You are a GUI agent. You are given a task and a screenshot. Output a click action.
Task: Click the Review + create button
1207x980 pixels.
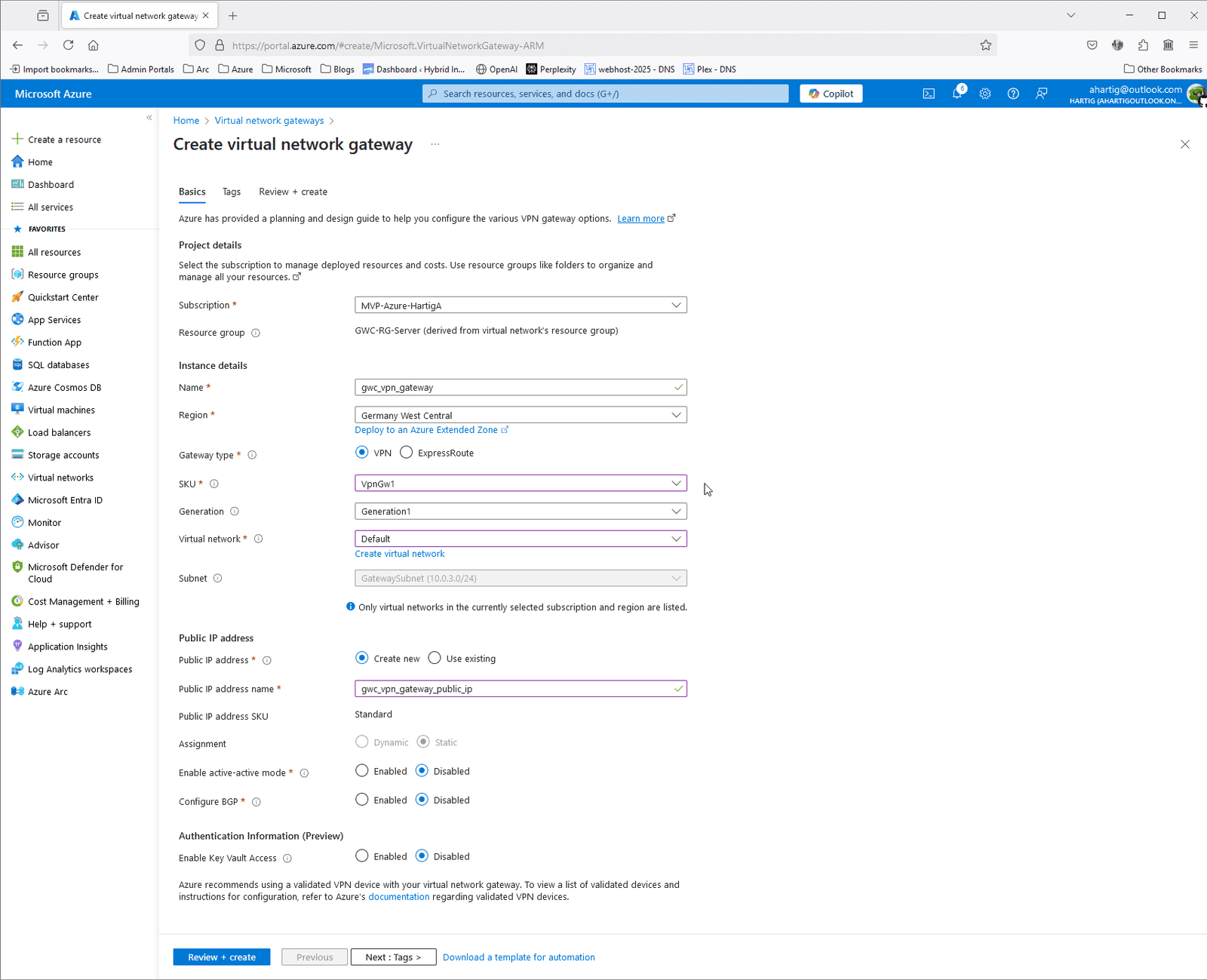tap(221, 957)
